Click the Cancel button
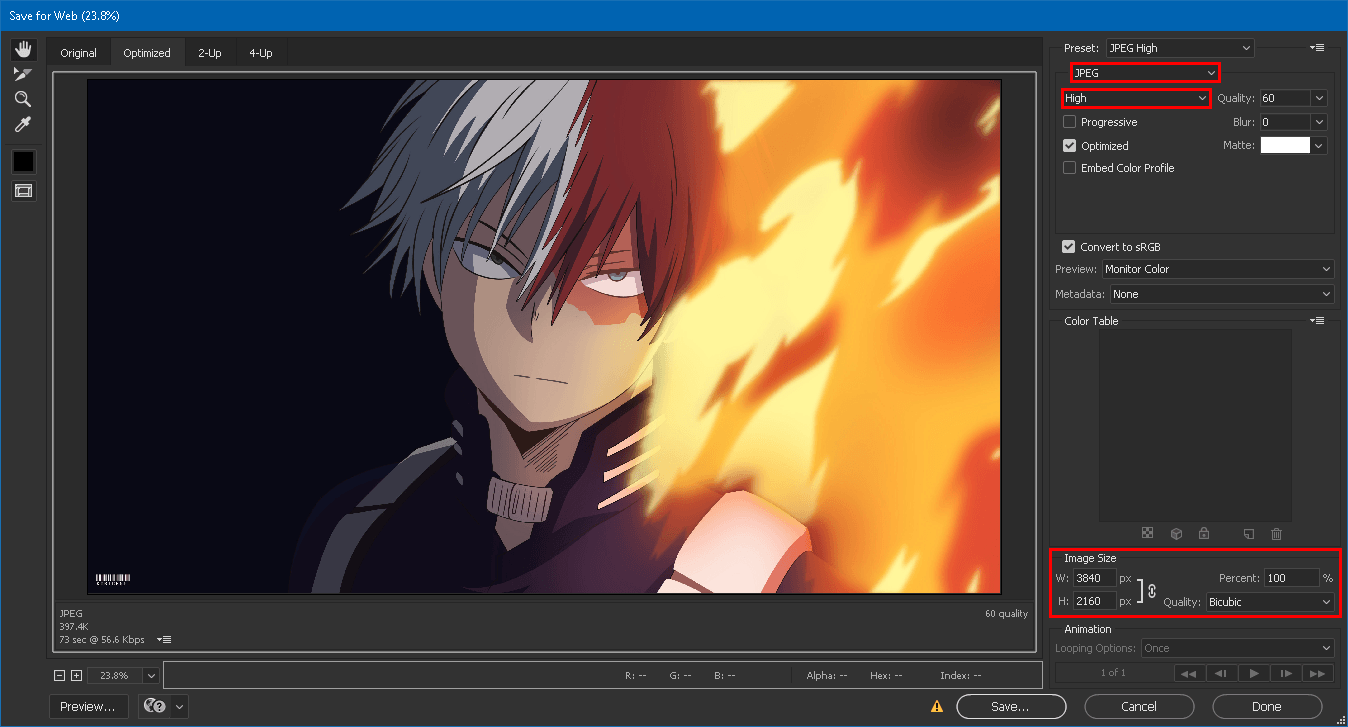Image resolution: width=1348 pixels, height=727 pixels. coord(1139,706)
